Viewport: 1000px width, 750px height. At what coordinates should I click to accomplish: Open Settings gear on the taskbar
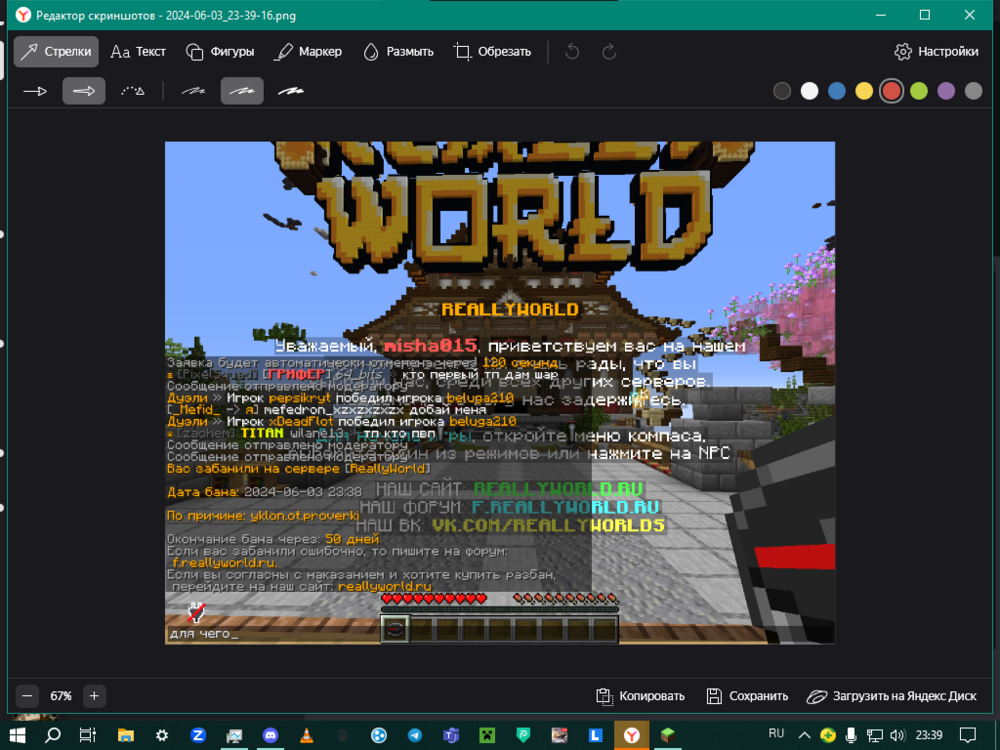(x=162, y=735)
